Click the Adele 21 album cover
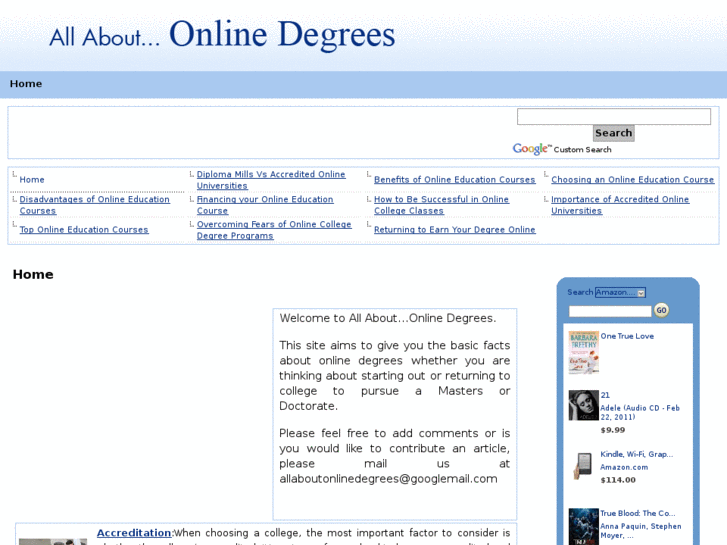Screen dimensions: 727x545 tap(584, 405)
